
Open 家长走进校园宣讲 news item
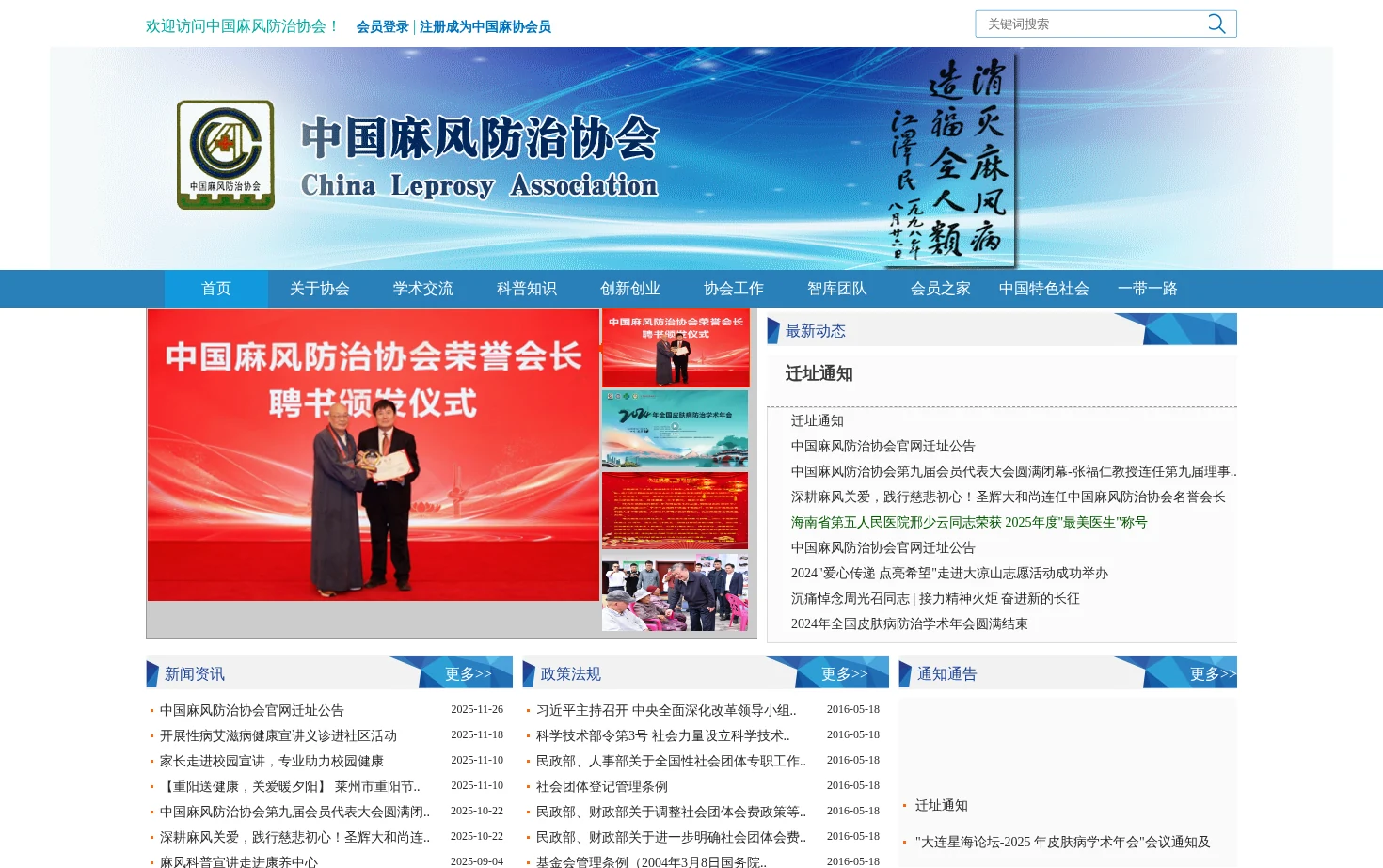pyautogui.click(x=272, y=761)
